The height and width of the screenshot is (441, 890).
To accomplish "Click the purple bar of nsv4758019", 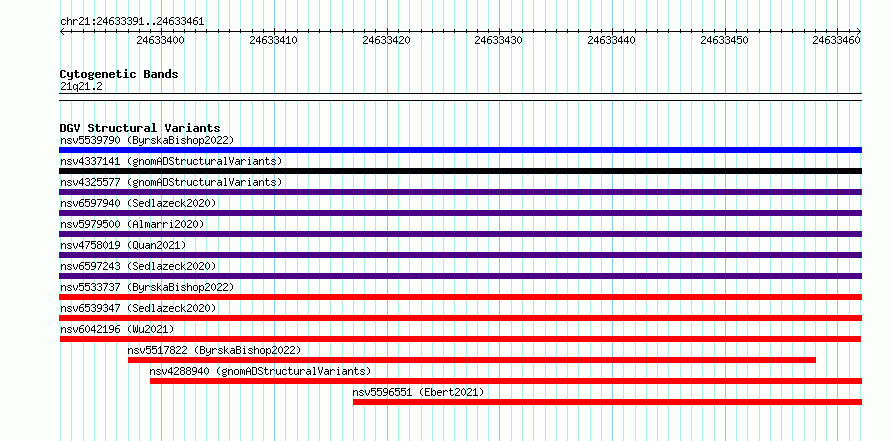I will pyautogui.click(x=460, y=255).
